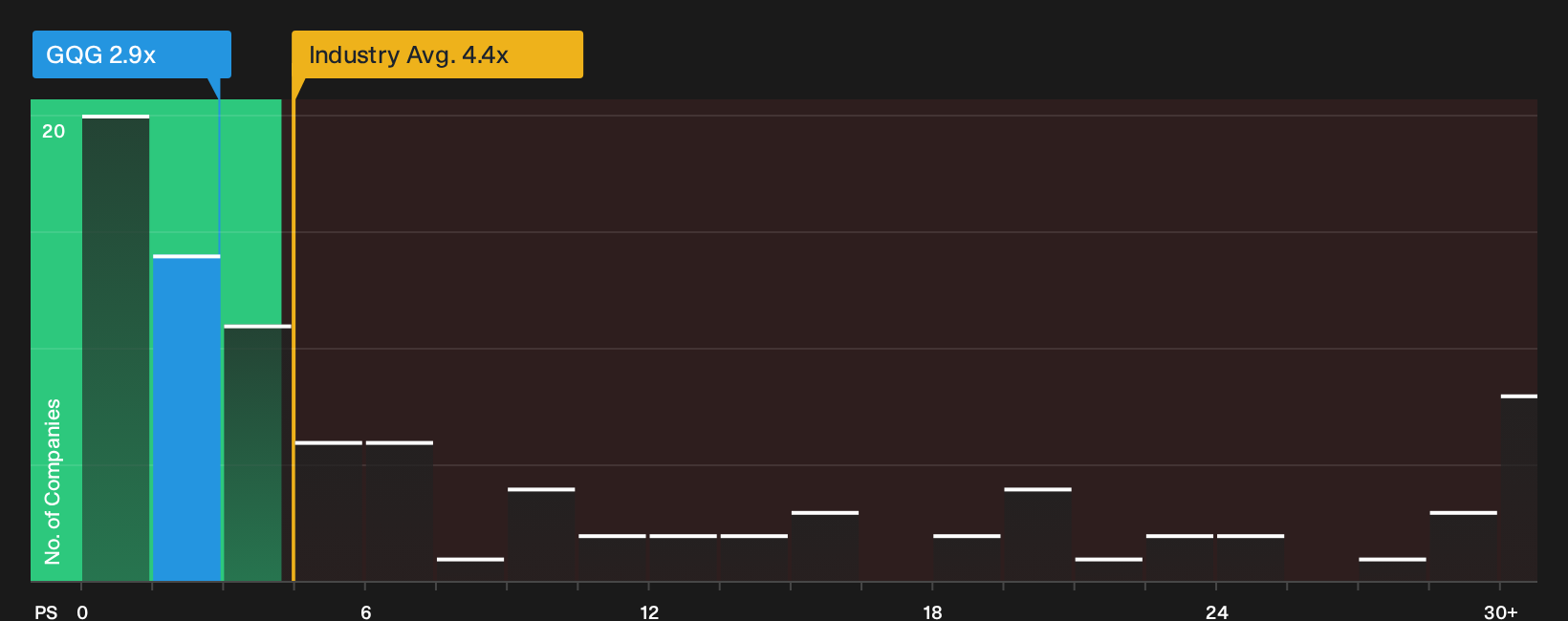Image resolution: width=1568 pixels, height=621 pixels.
Task: Select the bar starting at the PS 6 tick
Action: coord(400,511)
